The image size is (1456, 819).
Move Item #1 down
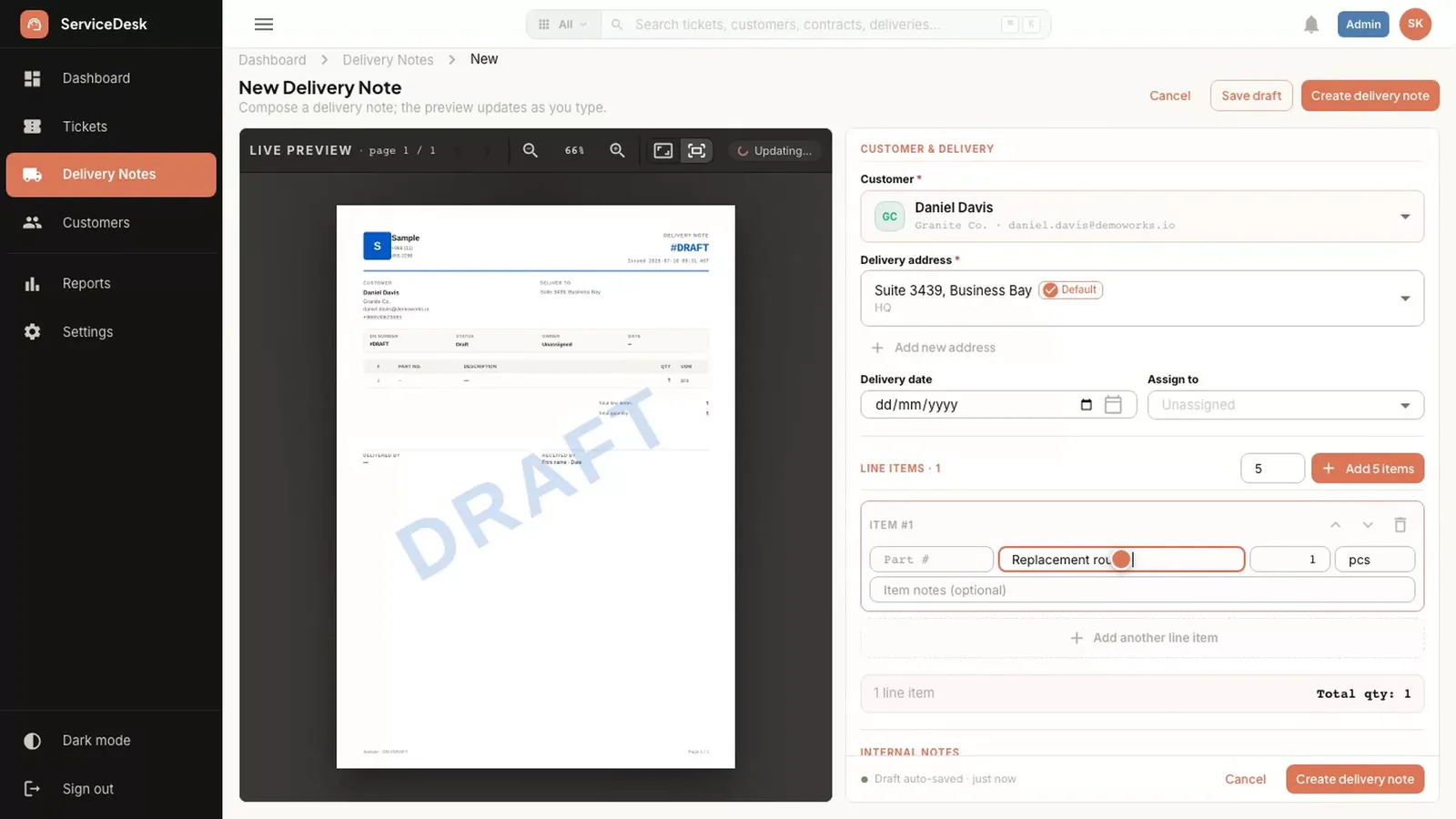1368,525
